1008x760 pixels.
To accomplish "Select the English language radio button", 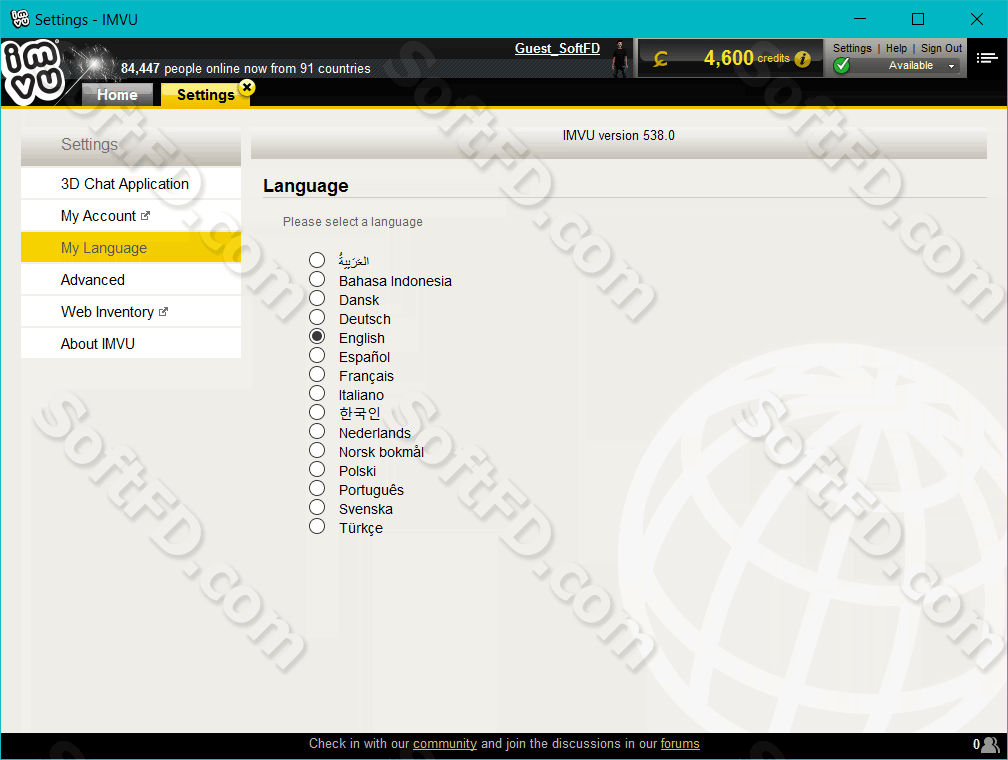I will 317,336.
